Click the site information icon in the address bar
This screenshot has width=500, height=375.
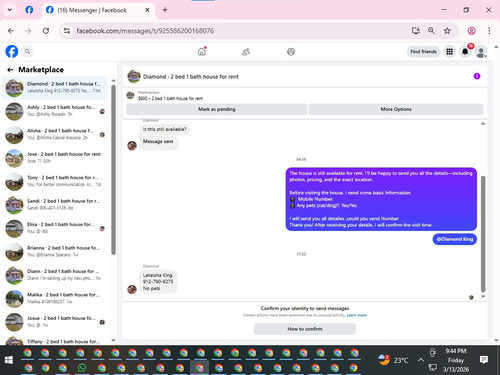[x=67, y=31]
